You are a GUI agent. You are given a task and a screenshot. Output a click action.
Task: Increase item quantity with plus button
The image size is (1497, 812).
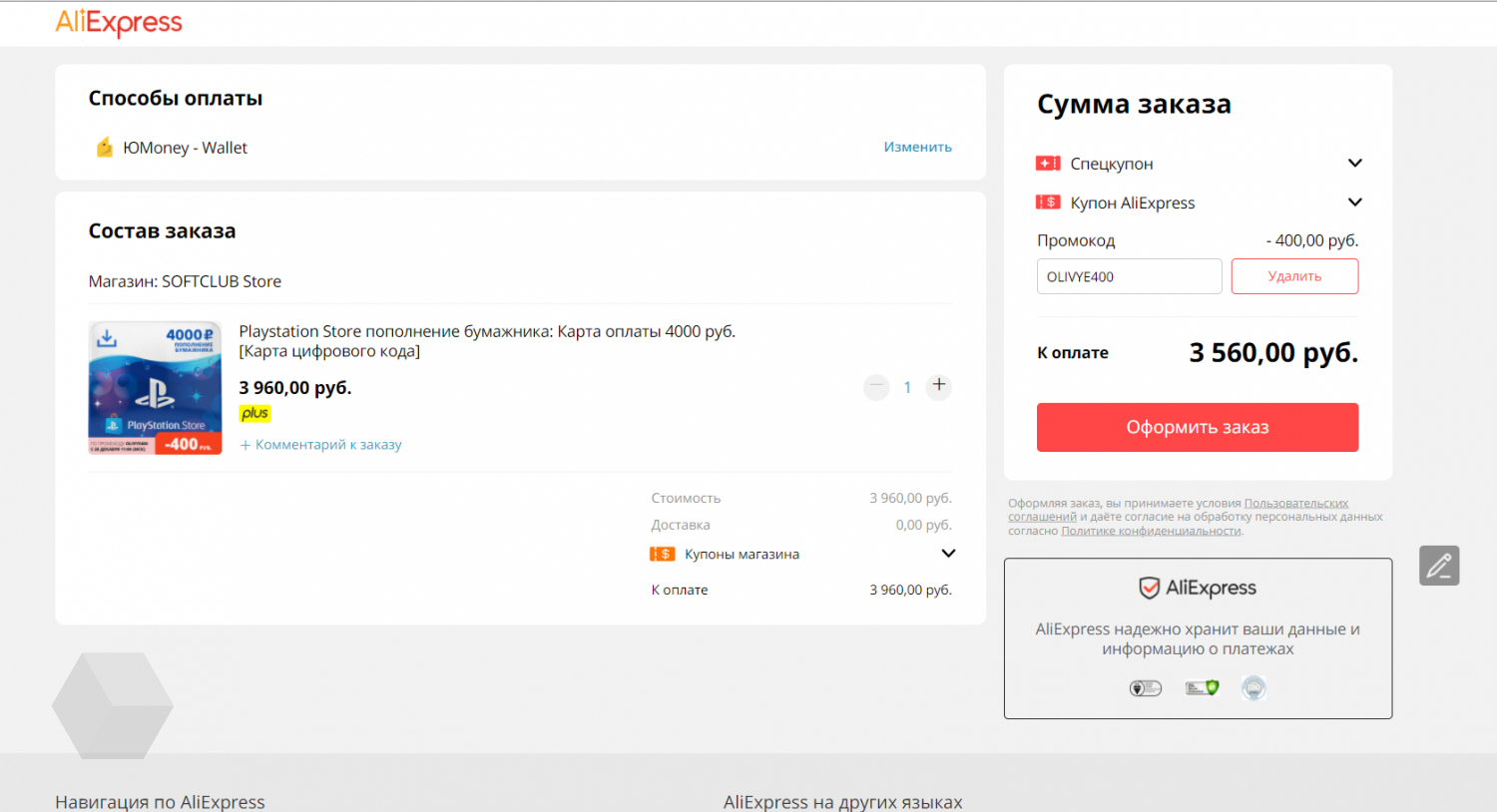pos(939,386)
